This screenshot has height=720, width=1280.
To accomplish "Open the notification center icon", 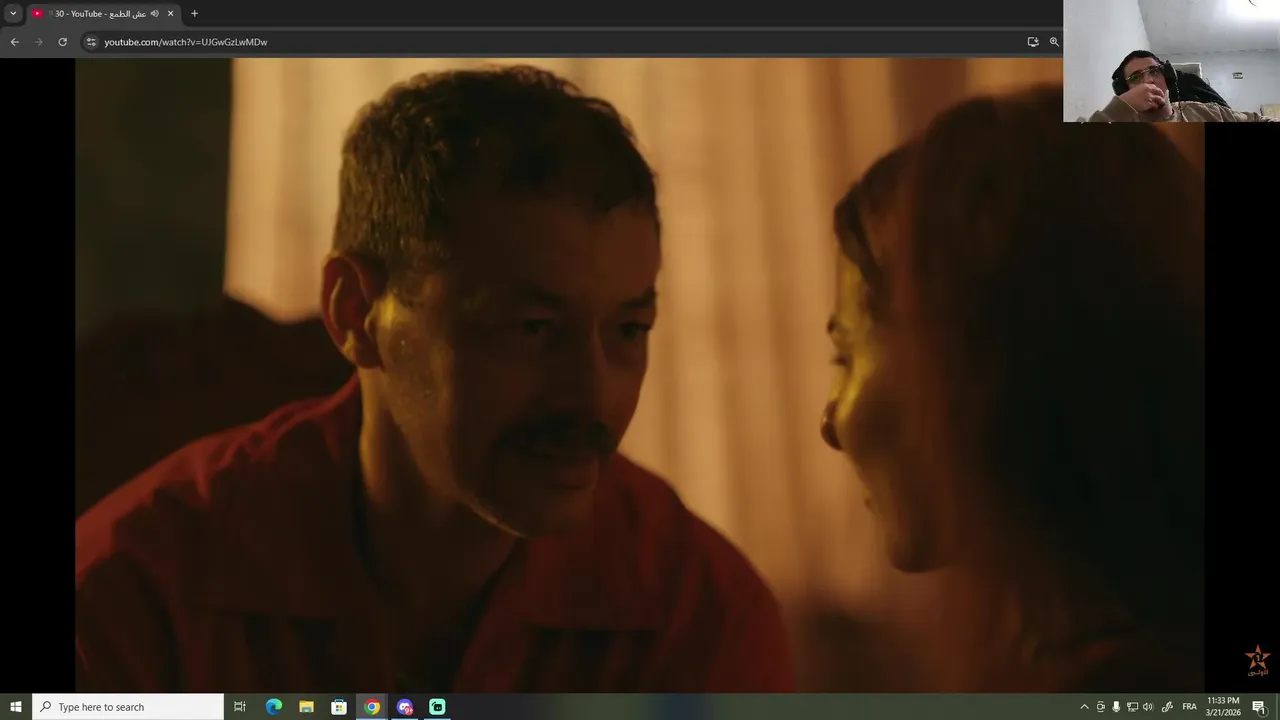I will click(1259, 707).
